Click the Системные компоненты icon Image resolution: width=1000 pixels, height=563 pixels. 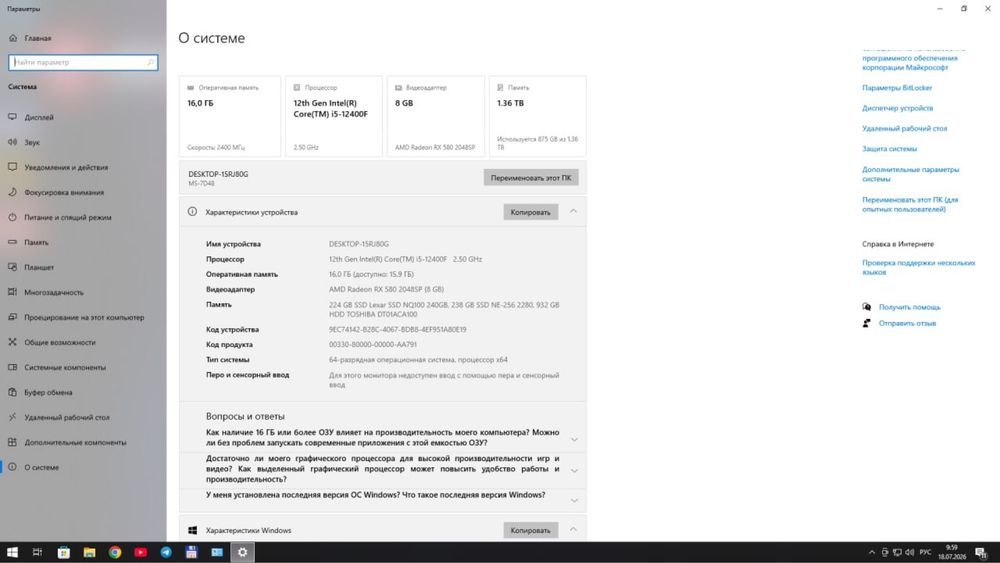13,367
